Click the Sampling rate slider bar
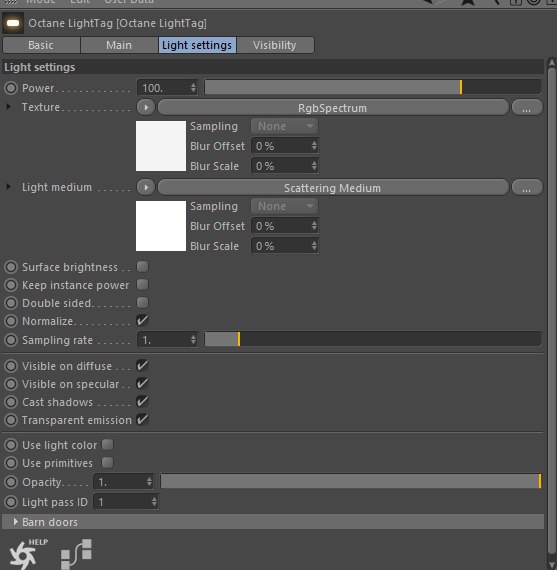This screenshot has height=570, width=557. [373, 340]
